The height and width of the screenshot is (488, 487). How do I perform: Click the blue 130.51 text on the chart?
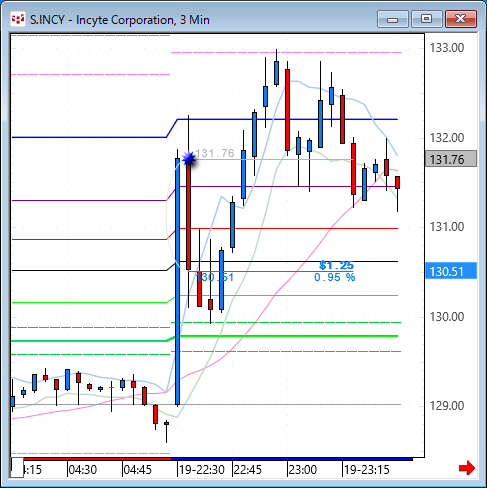215,277
